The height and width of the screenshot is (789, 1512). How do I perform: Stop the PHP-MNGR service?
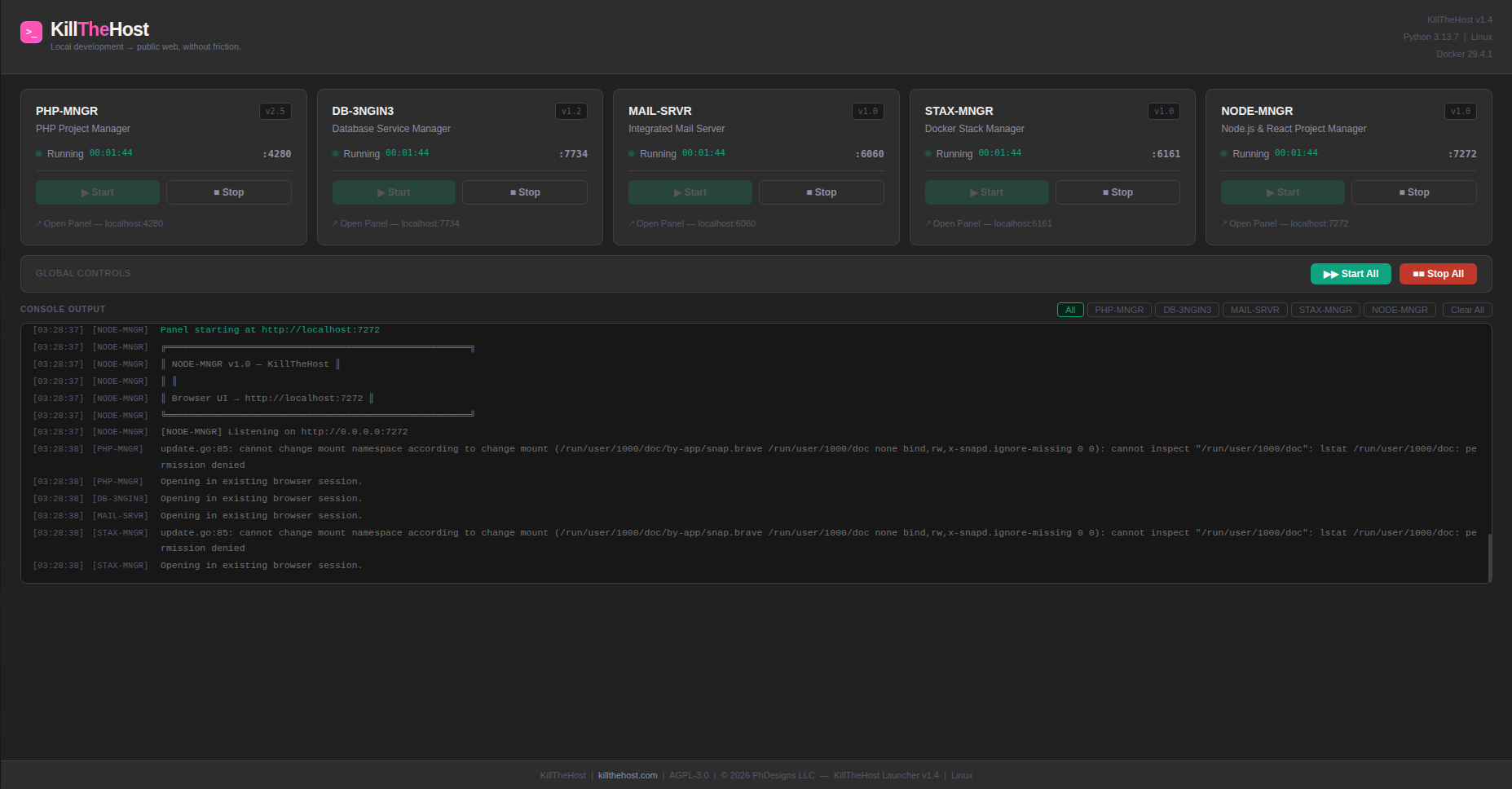[x=229, y=192]
